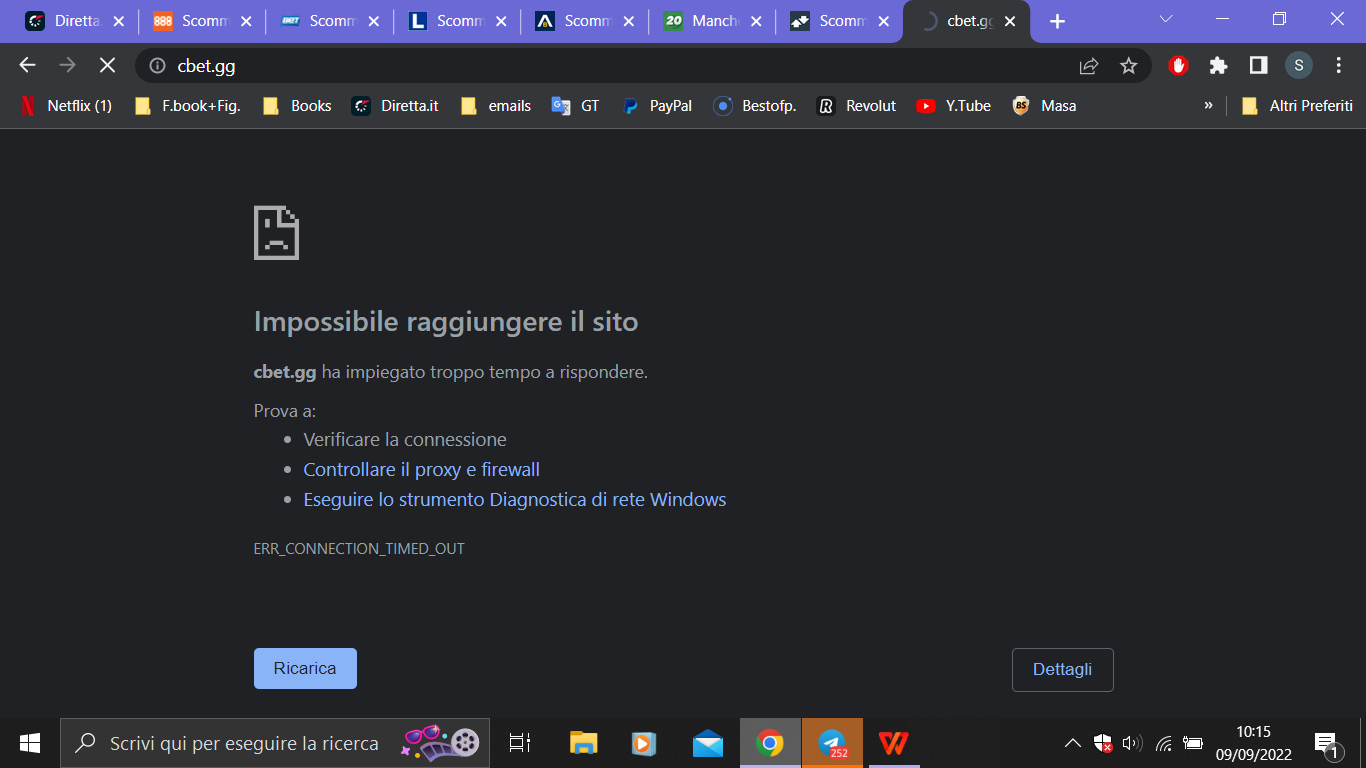Open Controllare il proxy e firewall link
Screen dimensions: 1366x768
tap(421, 469)
